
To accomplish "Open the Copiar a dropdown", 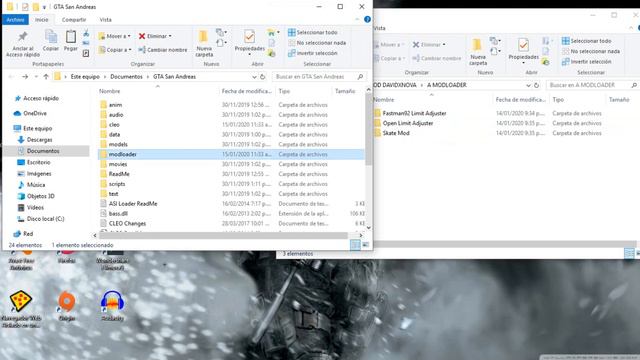I will point(115,50).
